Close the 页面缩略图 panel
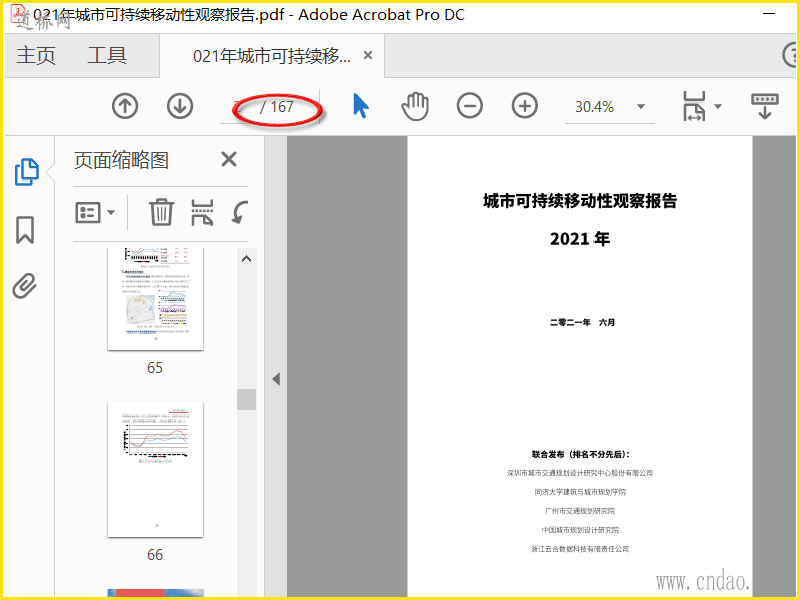The height and width of the screenshot is (600, 800). pyautogui.click(x=229, y=159)
